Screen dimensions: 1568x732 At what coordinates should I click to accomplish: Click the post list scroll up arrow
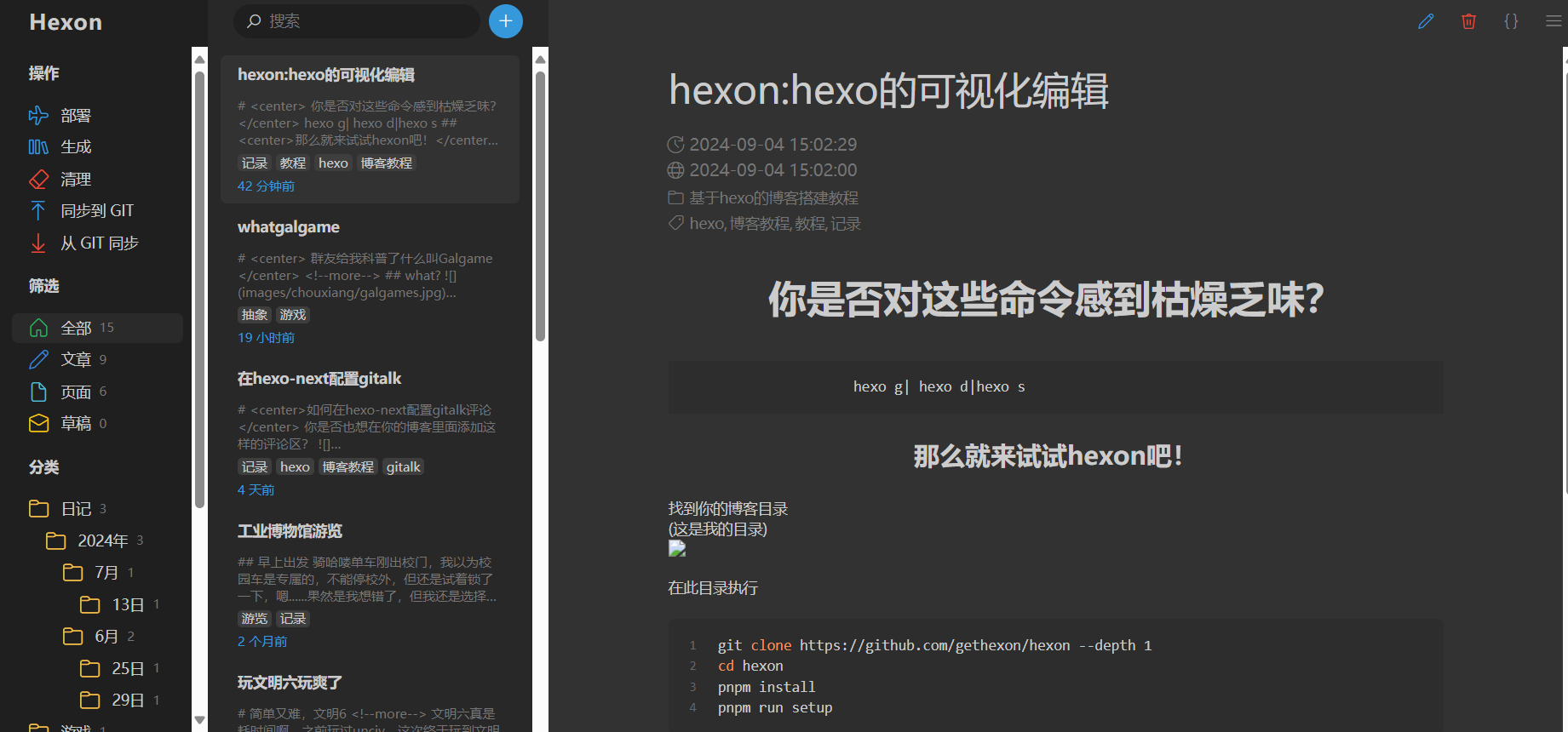coord(540,59)
